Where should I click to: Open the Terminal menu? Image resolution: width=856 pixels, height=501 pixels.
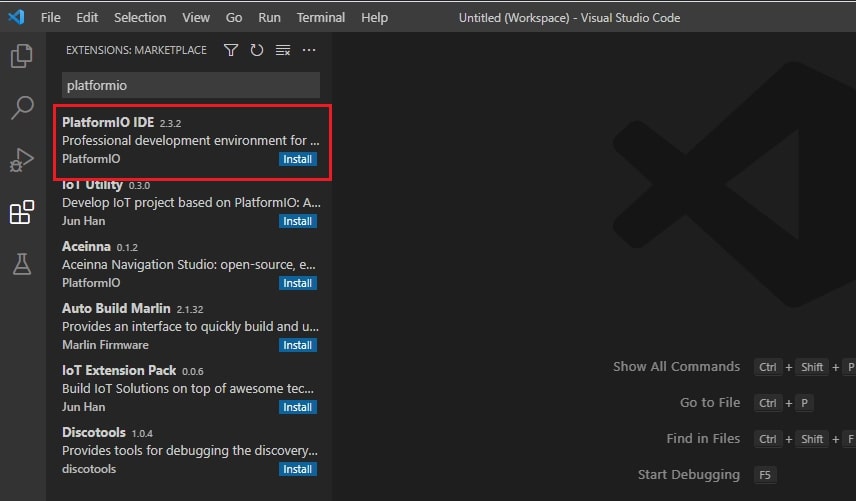pyautogui.click(x=320, y=17)
